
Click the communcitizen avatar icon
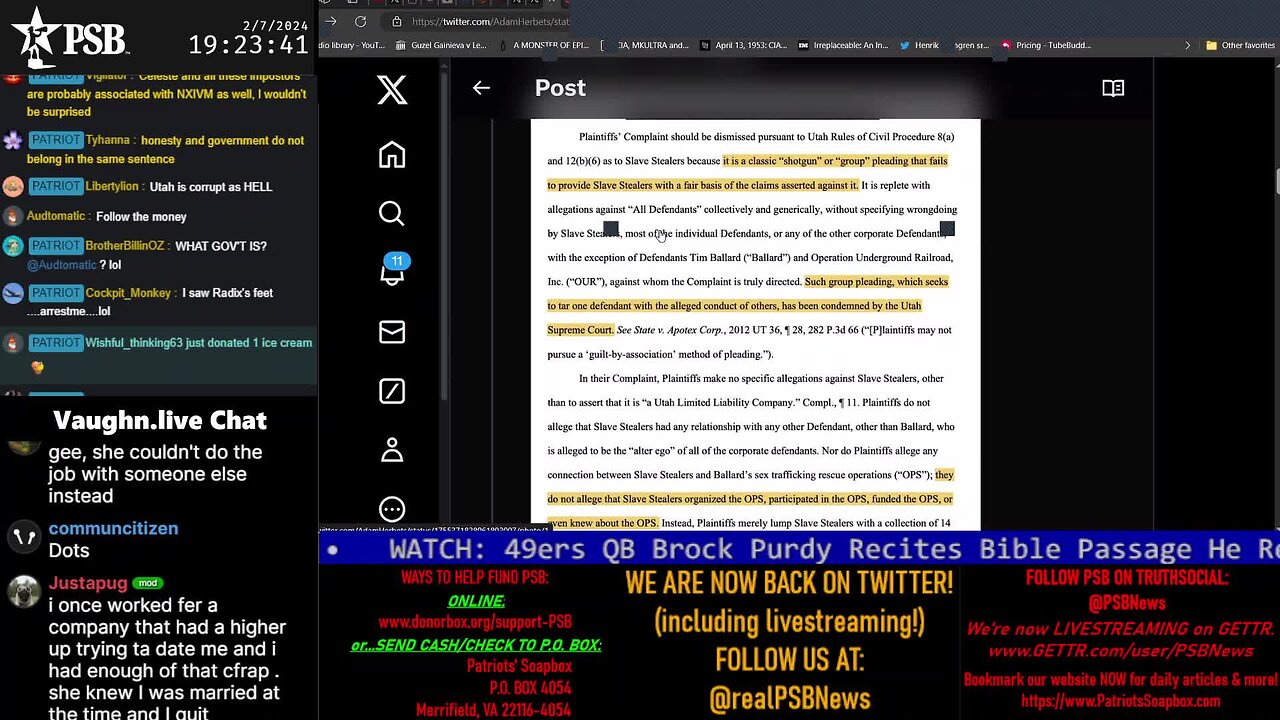(x=23, y=537)
